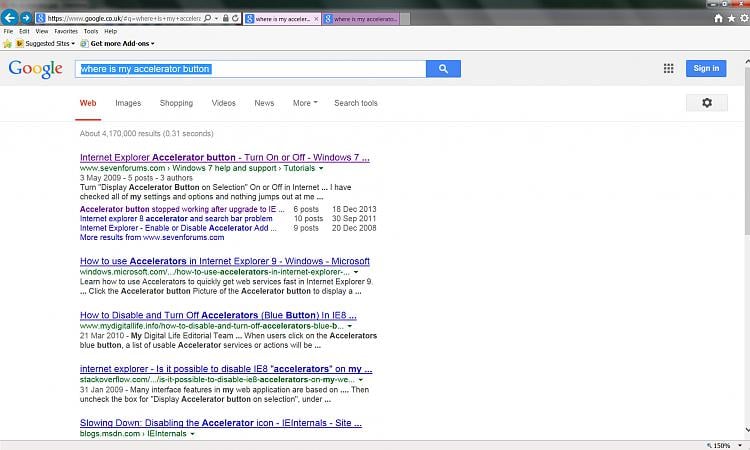The height and width of the screenshot is (450, 750).
Task: Click the address bar search magnifier icon
Action: [x=207, y=18]
